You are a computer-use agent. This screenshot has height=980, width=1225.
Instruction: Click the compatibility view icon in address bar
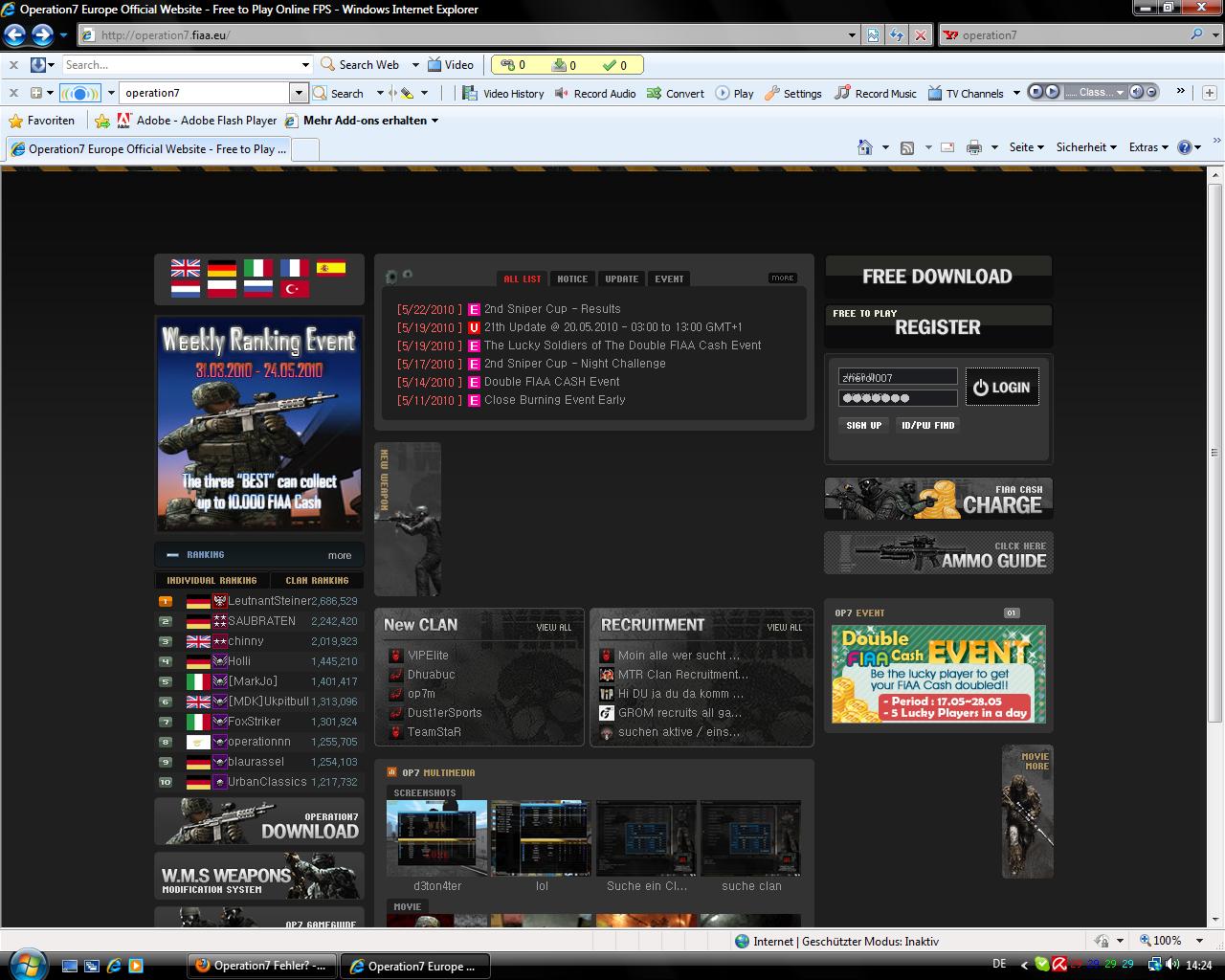point(873,35)
